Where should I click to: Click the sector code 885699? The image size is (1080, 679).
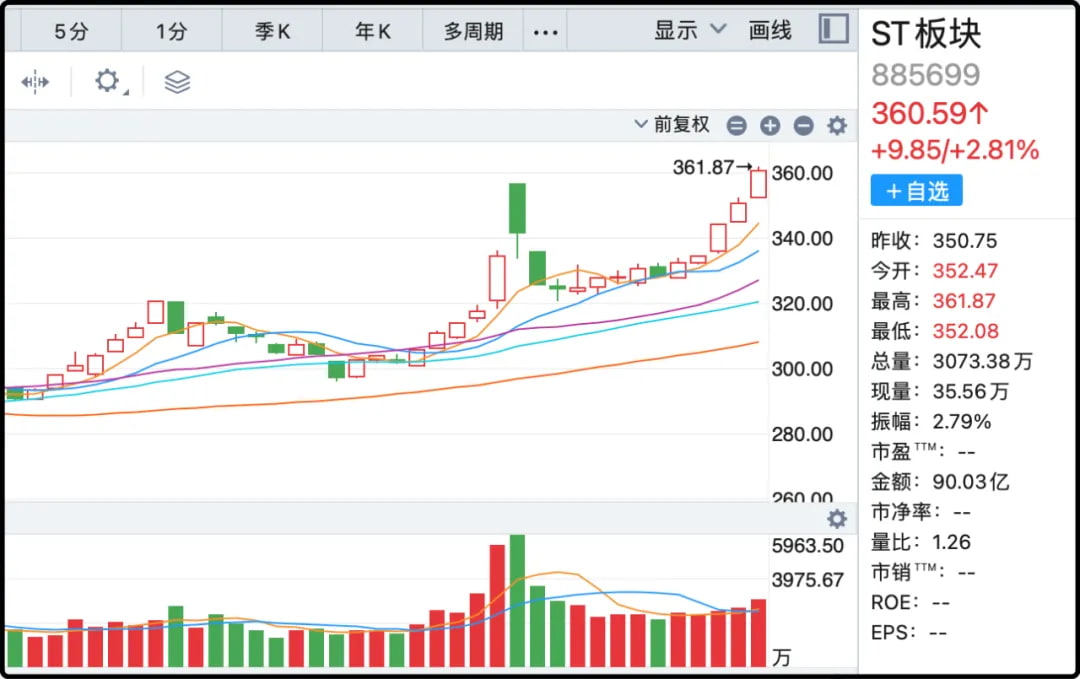click(x=925, y=74)
